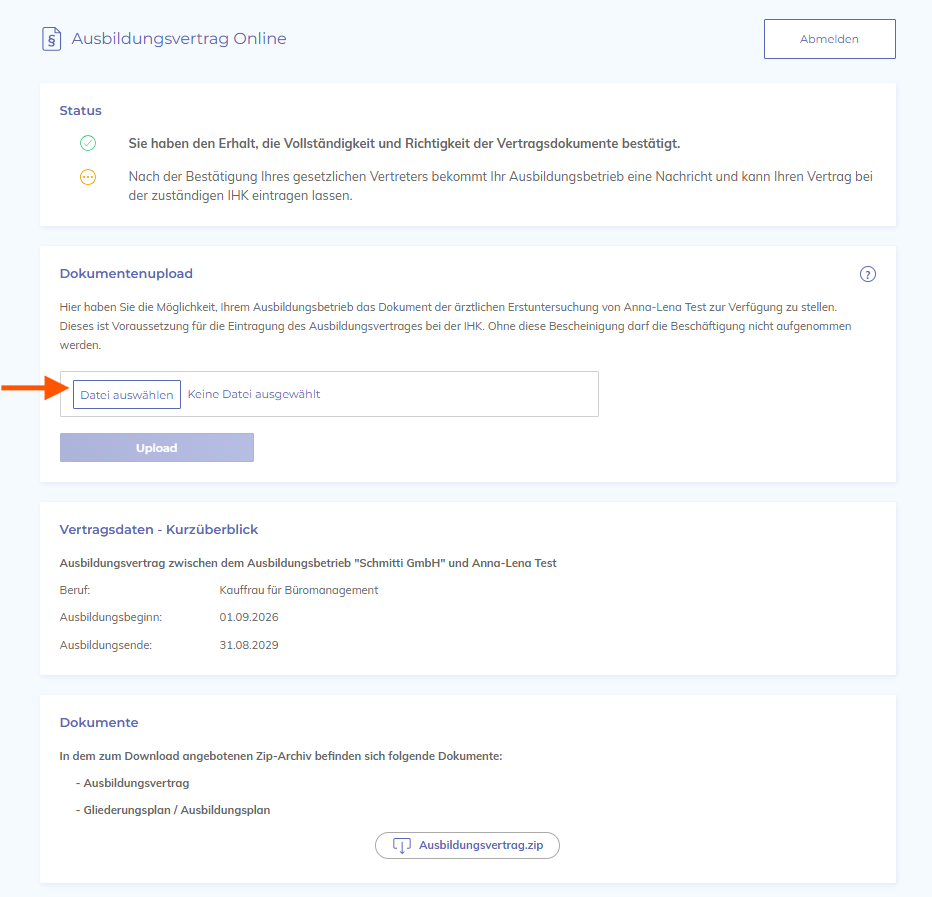Click the start date 01.09.2026
The width and height of the screenshot is (932, 897).
[248, 617]
